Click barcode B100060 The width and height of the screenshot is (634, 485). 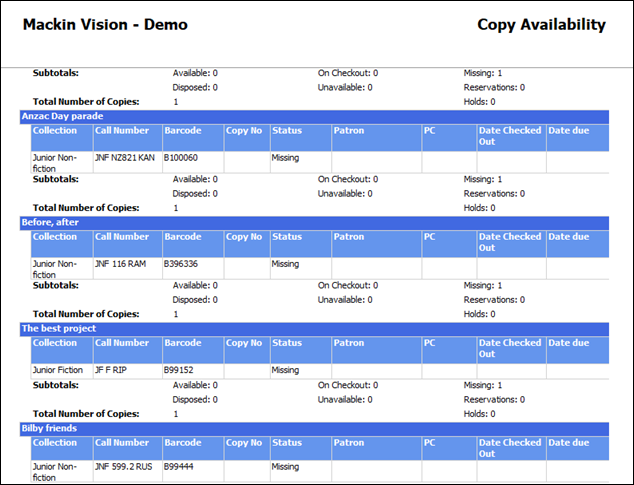pos(181,158)
